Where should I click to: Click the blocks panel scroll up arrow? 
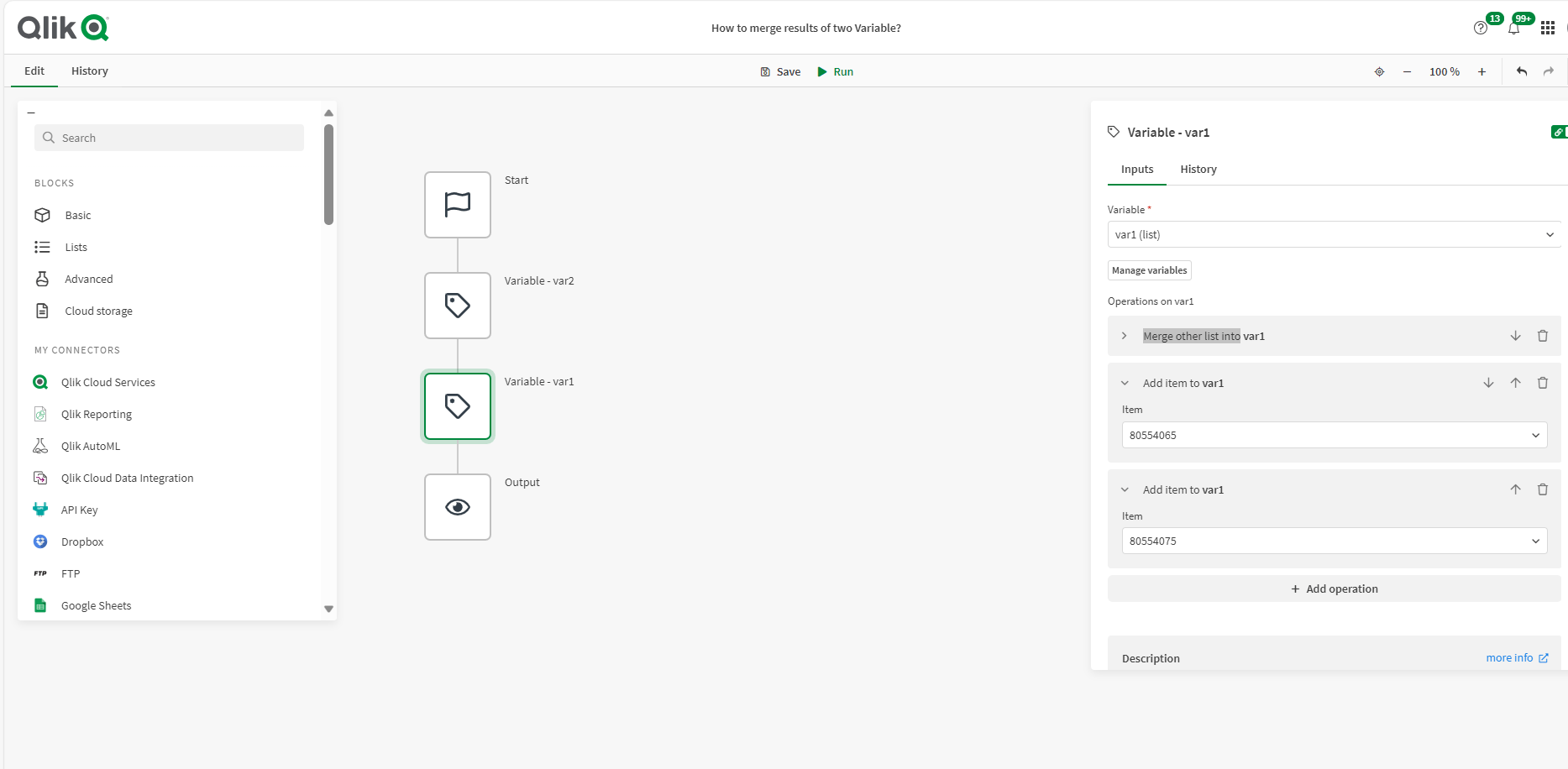coord(328,112)
